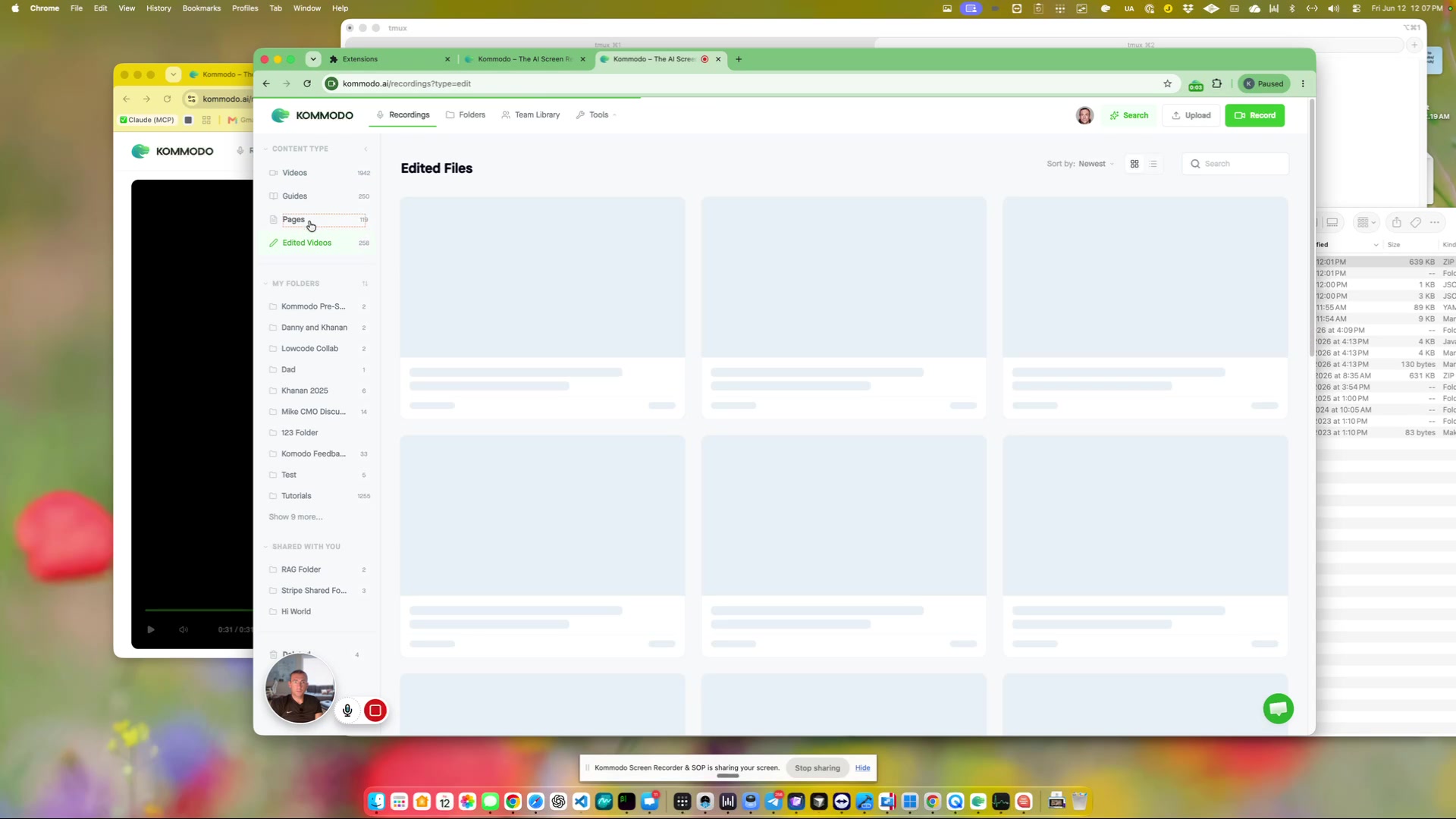Image resolution: width=1456 pixels, height=819 pixels.
Task: Open the Trash in the Dock
Action: [1079, 802]
